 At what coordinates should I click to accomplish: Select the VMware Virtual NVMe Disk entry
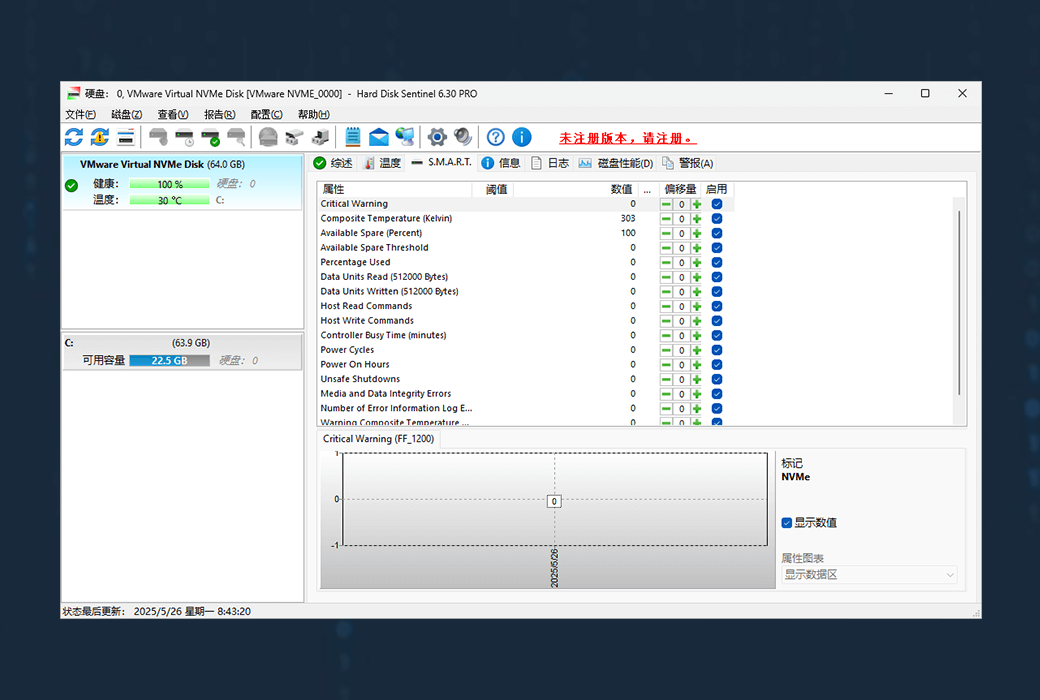[x=182, y=182]
